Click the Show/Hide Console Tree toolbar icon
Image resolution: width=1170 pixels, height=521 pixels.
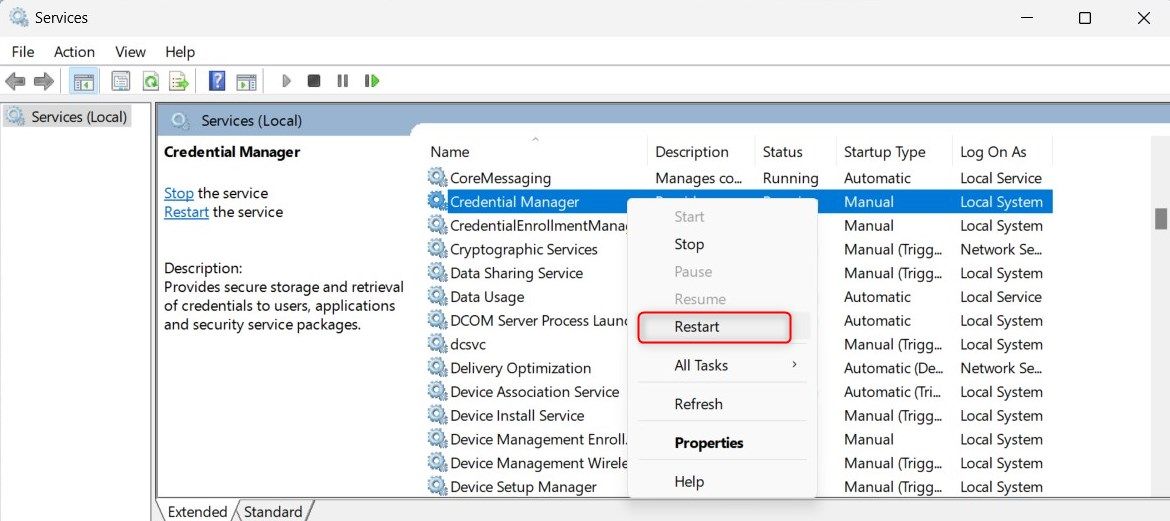(x=84, y=81)
